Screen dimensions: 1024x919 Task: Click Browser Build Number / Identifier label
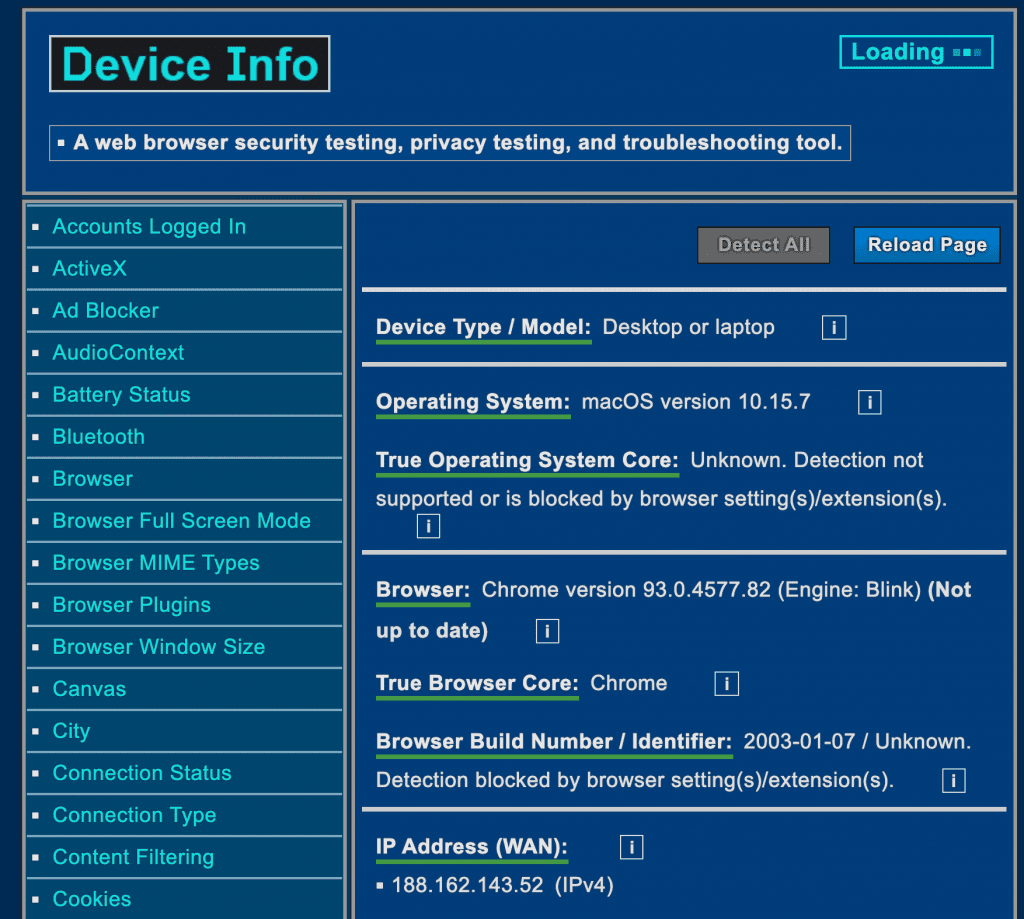pos(554,741)
